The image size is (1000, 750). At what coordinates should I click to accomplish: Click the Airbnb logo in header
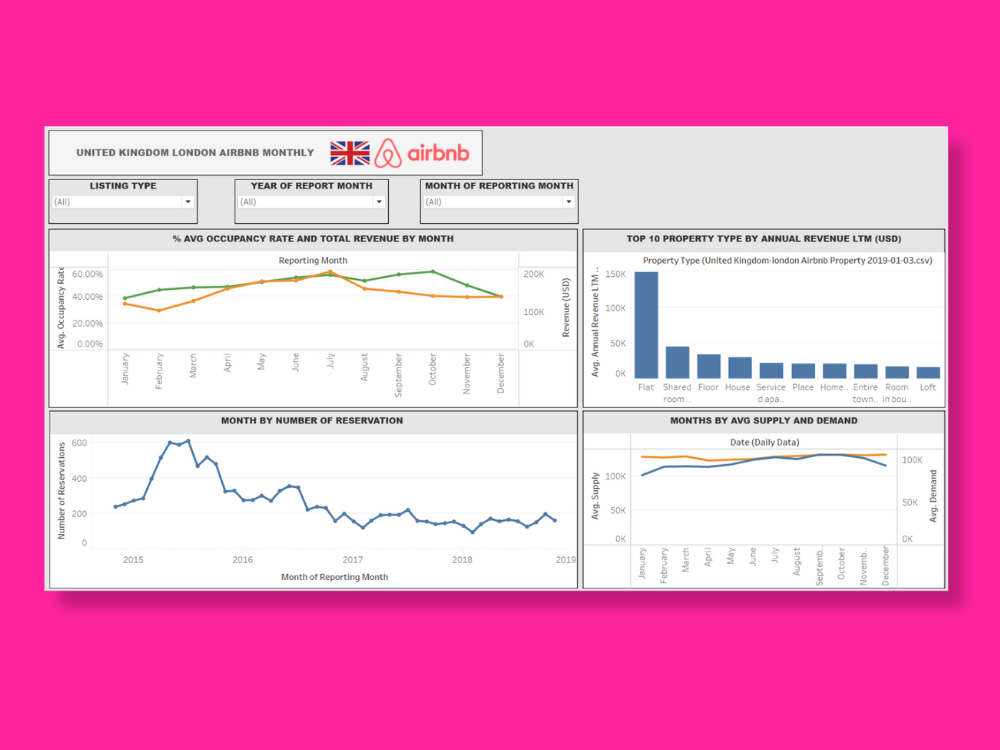click(422, 153)
